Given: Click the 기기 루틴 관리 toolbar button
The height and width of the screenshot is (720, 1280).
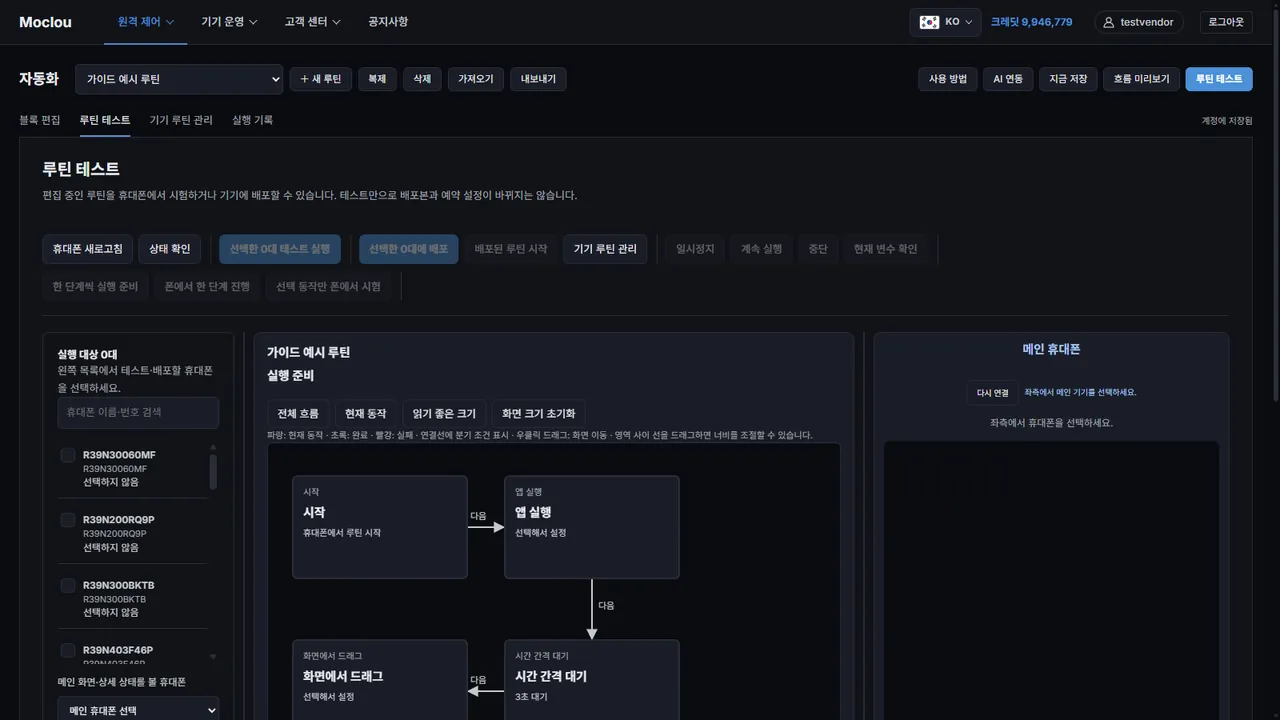Looking at the screenshot, I should (605, 249).
